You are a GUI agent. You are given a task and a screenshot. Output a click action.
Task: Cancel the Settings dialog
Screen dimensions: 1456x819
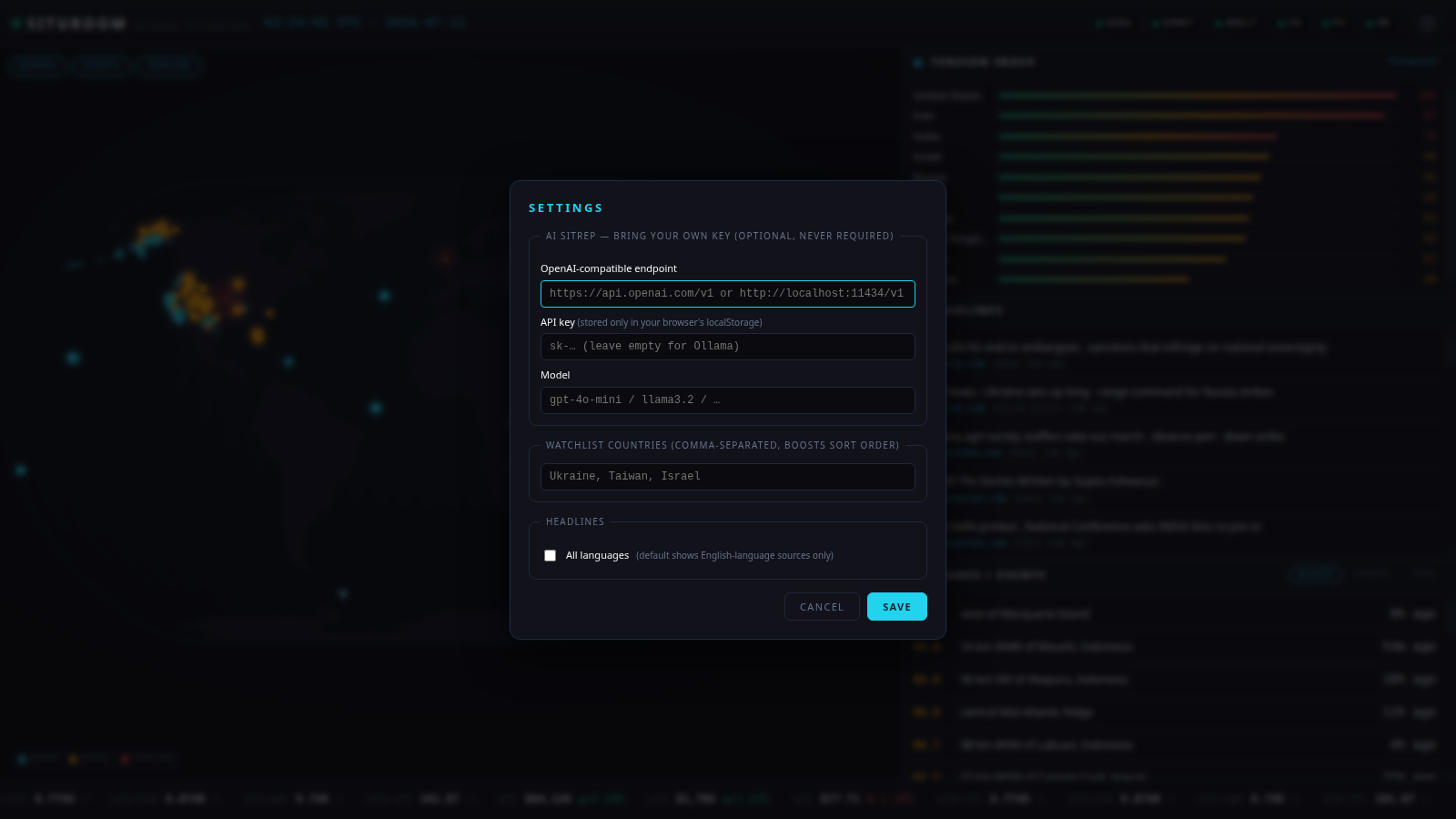click(822, 607)
